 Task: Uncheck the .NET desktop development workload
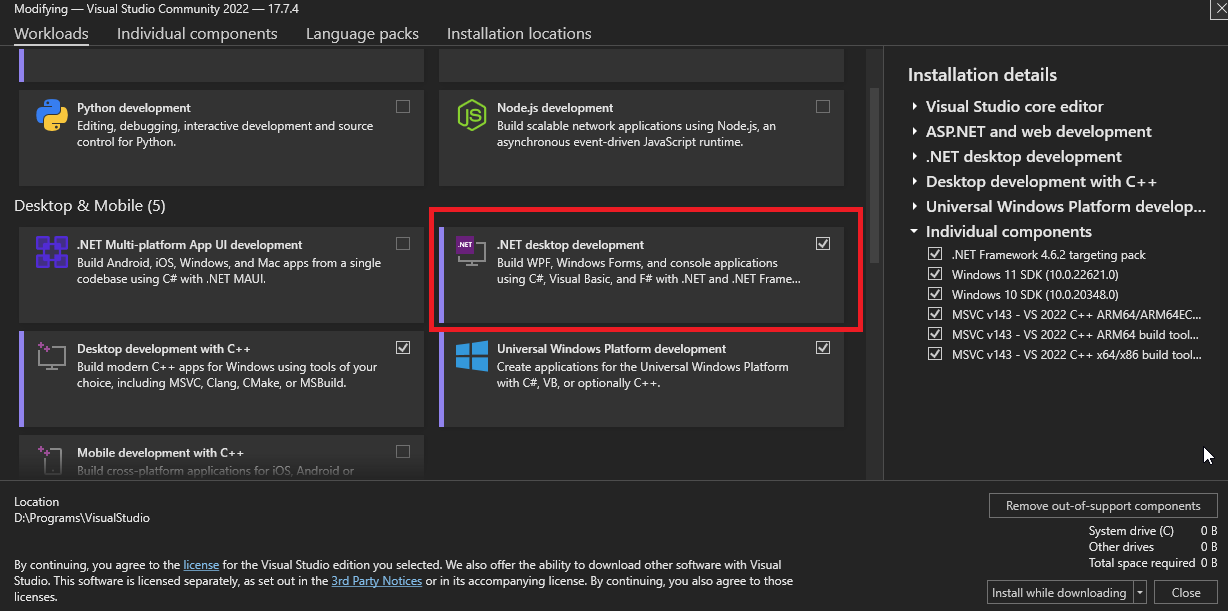823,243
